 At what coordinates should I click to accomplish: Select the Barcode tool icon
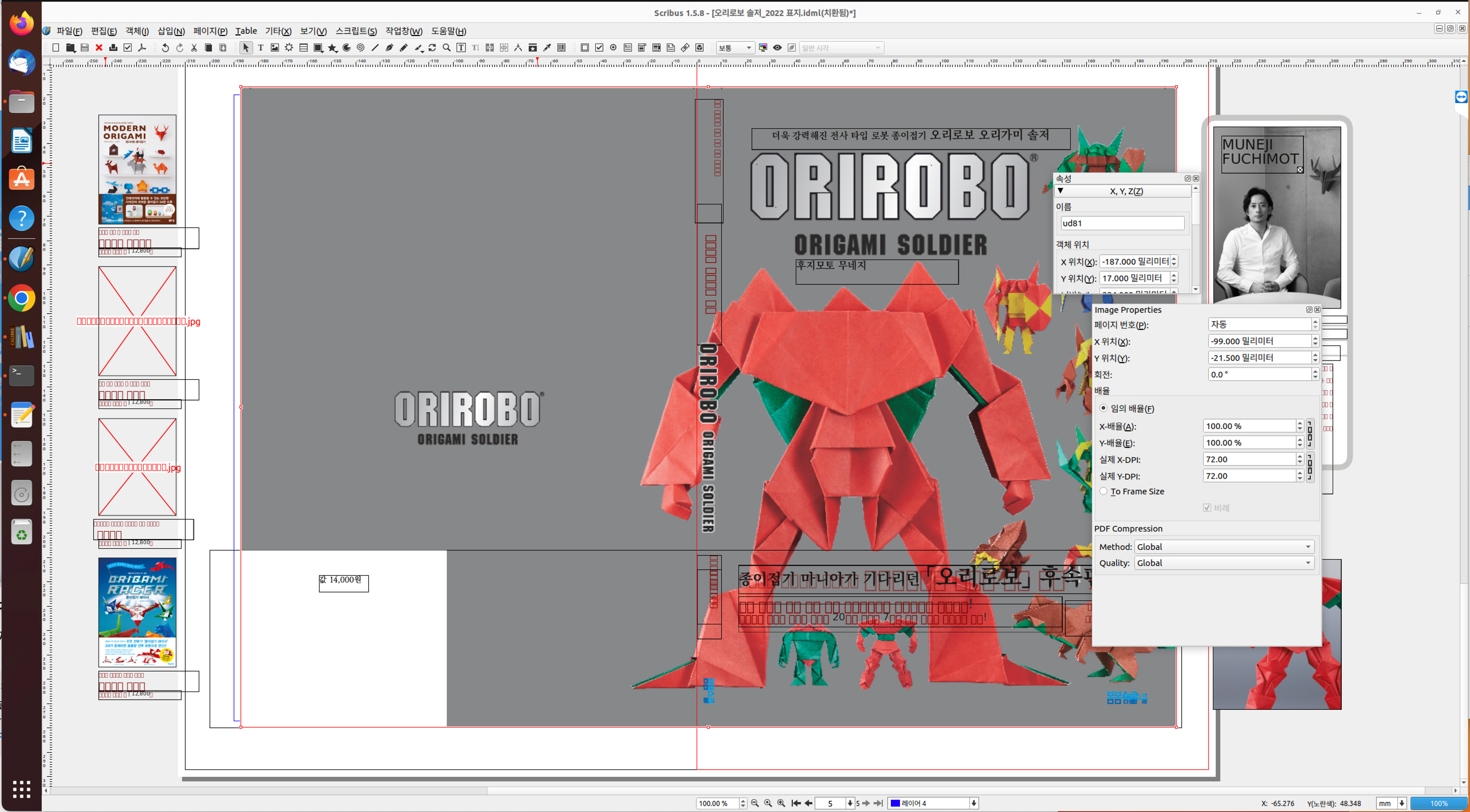click(561, 48)
